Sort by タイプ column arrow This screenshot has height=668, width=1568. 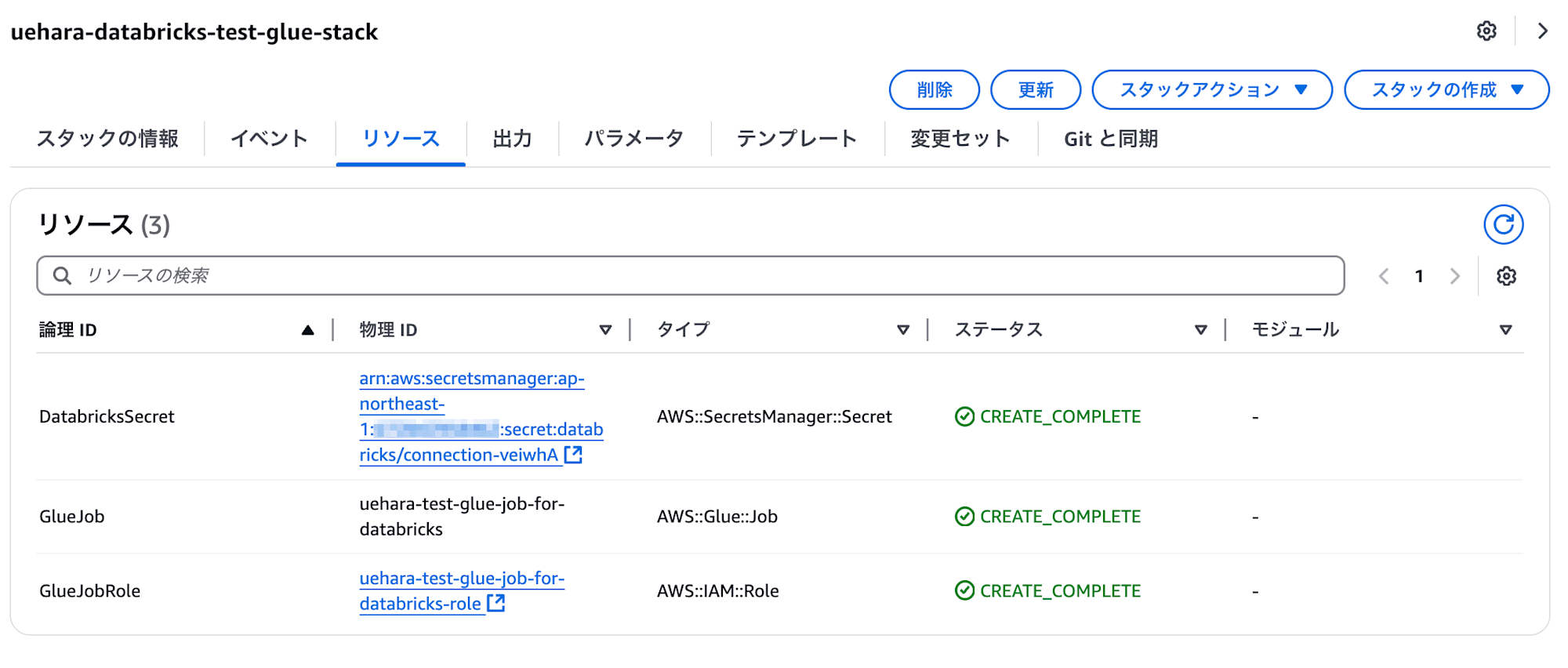click(903, 330)
